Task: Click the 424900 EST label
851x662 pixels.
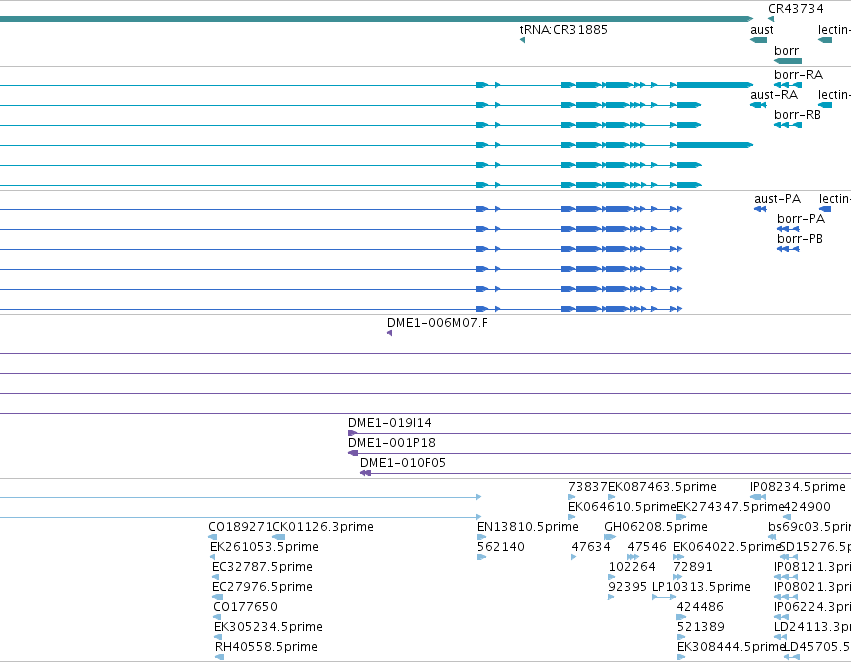Action: (808, 507)
